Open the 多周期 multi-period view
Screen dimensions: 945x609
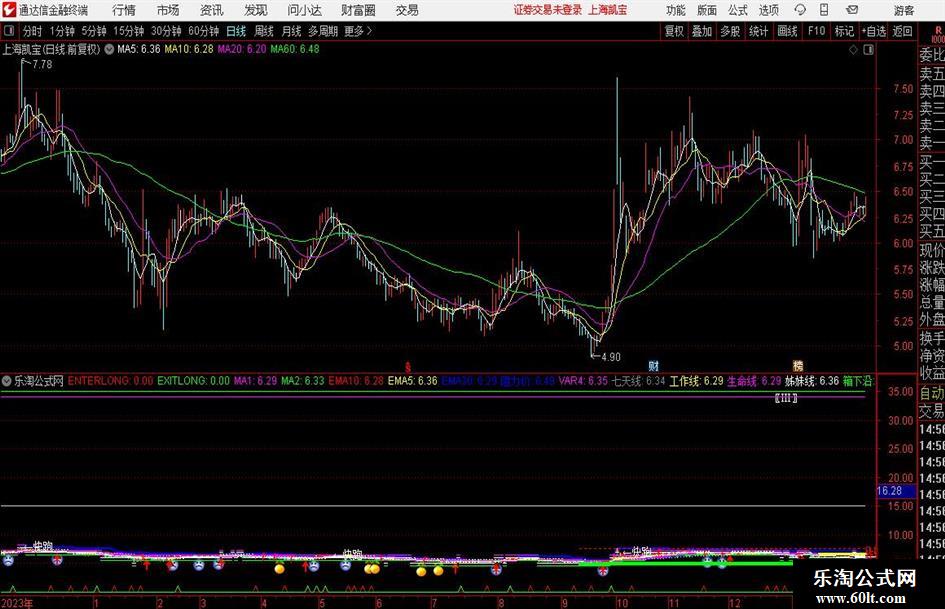[323, 31]
